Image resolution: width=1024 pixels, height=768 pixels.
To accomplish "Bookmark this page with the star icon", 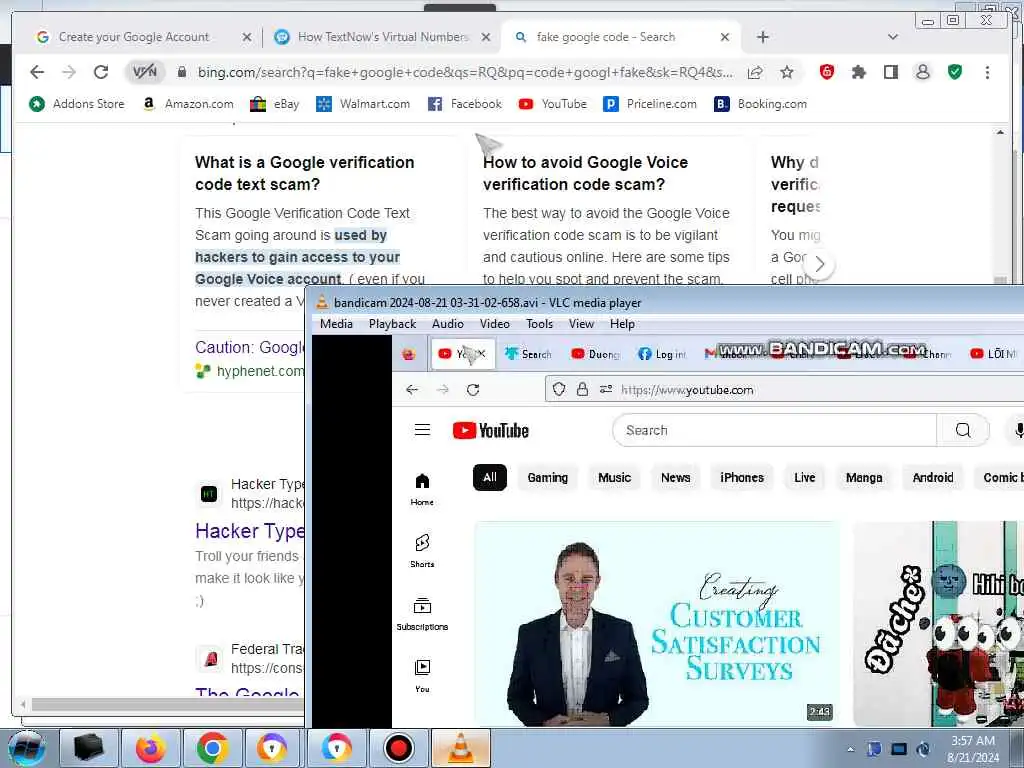I will coord(787,72).
